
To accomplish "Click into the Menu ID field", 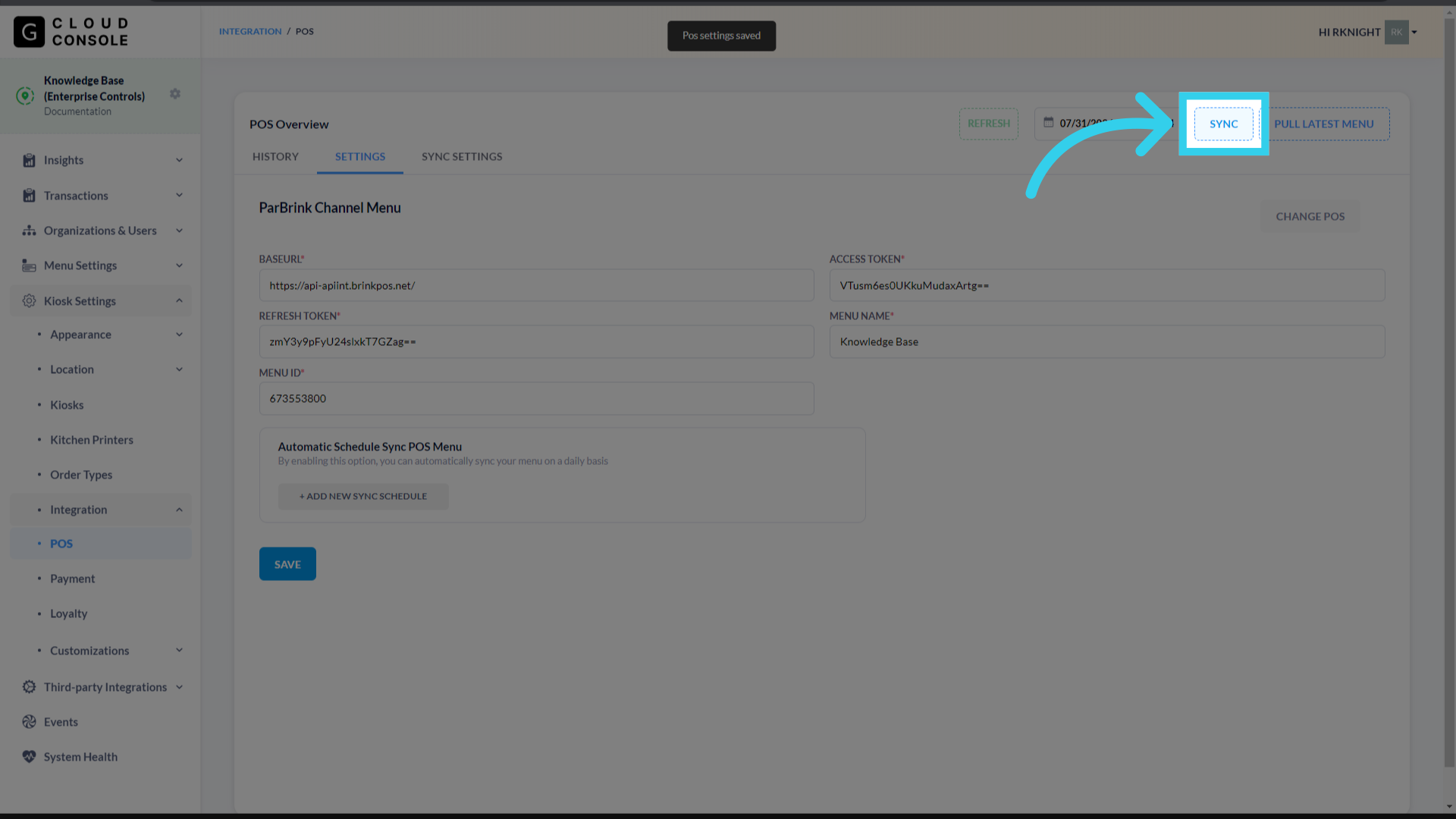I will click(536, 398).
